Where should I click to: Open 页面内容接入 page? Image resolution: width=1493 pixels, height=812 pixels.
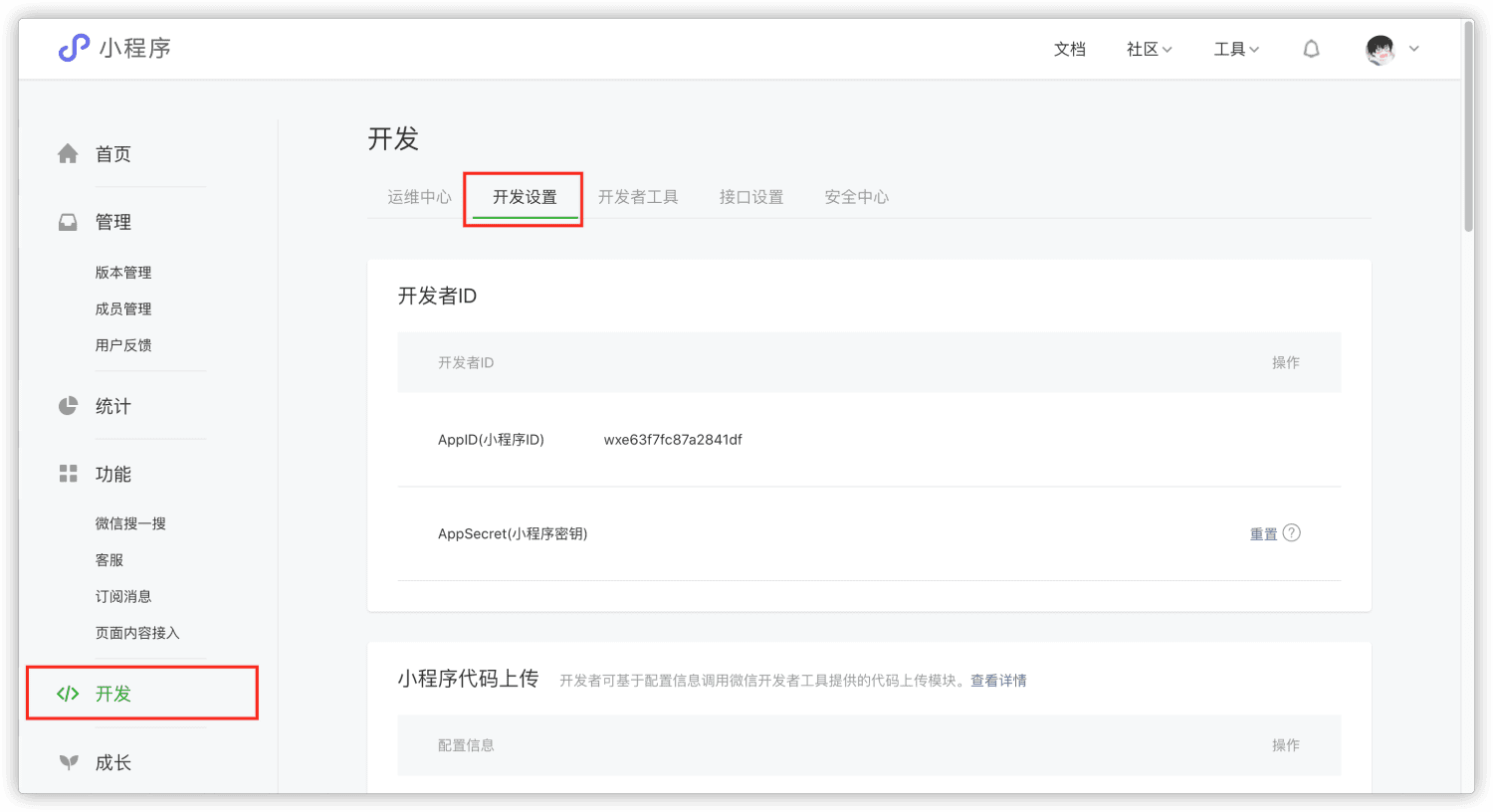tap(137, 633)
